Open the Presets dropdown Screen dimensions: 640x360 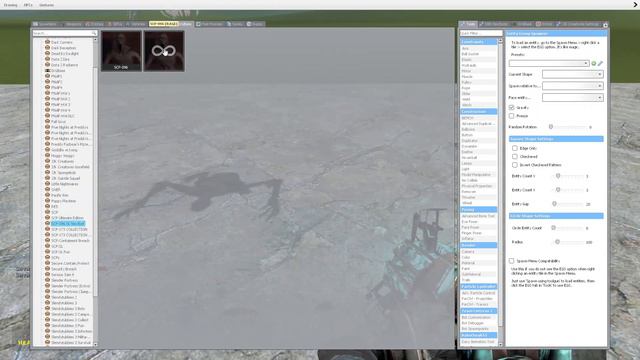[x=549, y=63]
